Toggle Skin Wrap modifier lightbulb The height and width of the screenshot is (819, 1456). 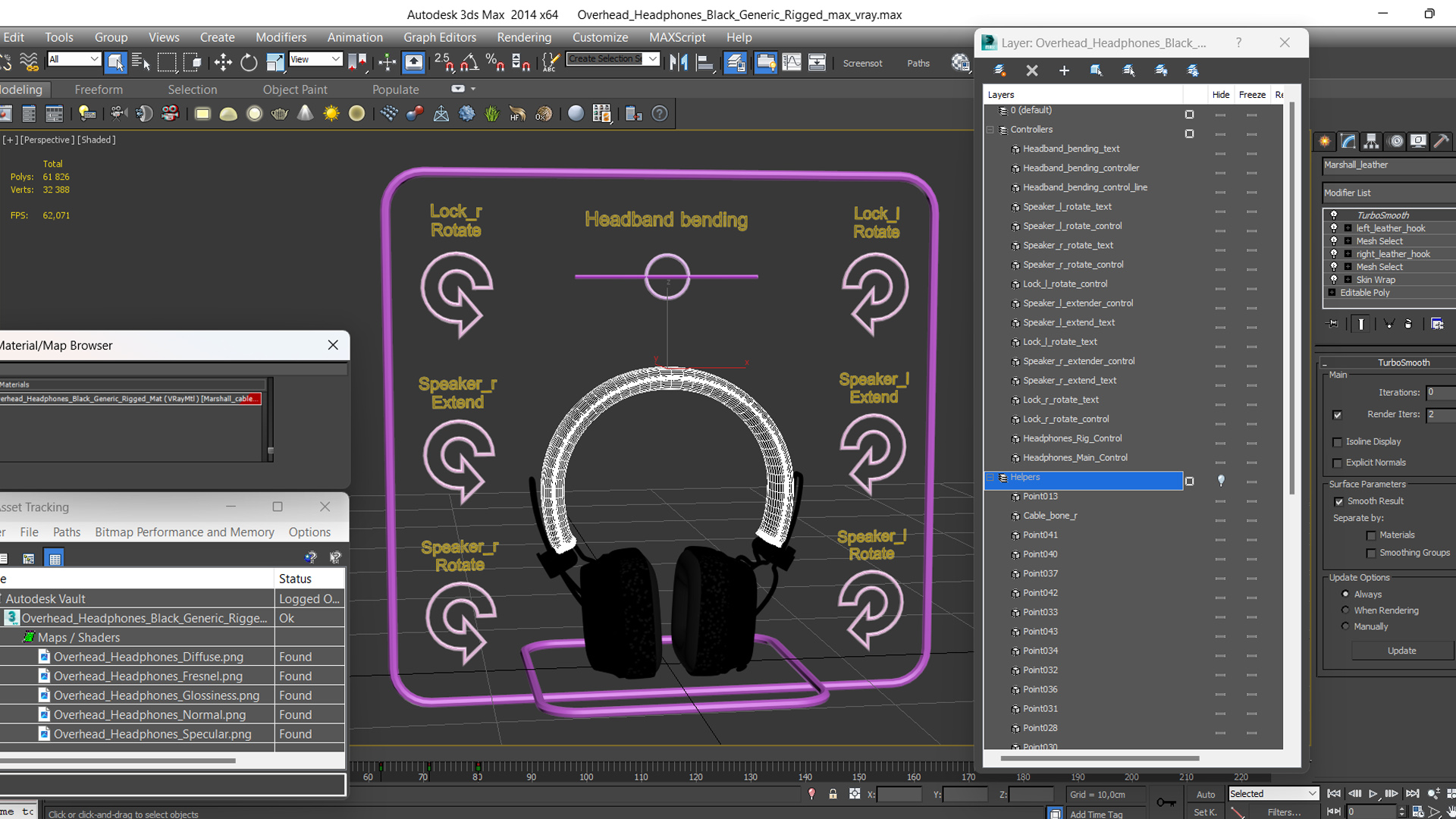click(x=1334, y=280)
